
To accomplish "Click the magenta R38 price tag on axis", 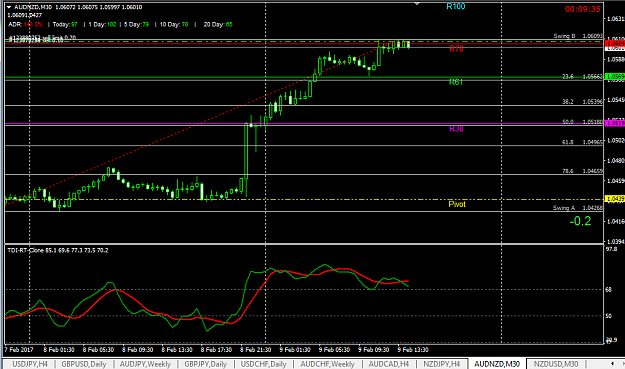I will 615,123.
